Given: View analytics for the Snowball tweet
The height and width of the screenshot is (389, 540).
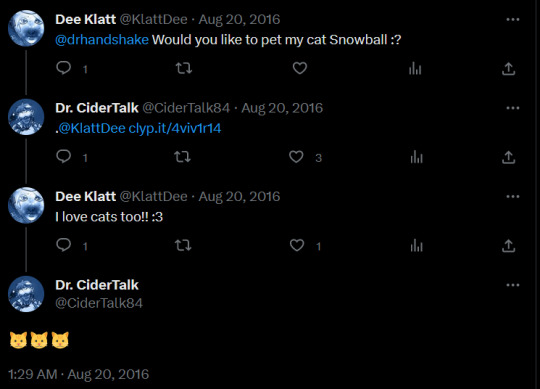Looking at the screenshot, I should click(x=415, y=69).
